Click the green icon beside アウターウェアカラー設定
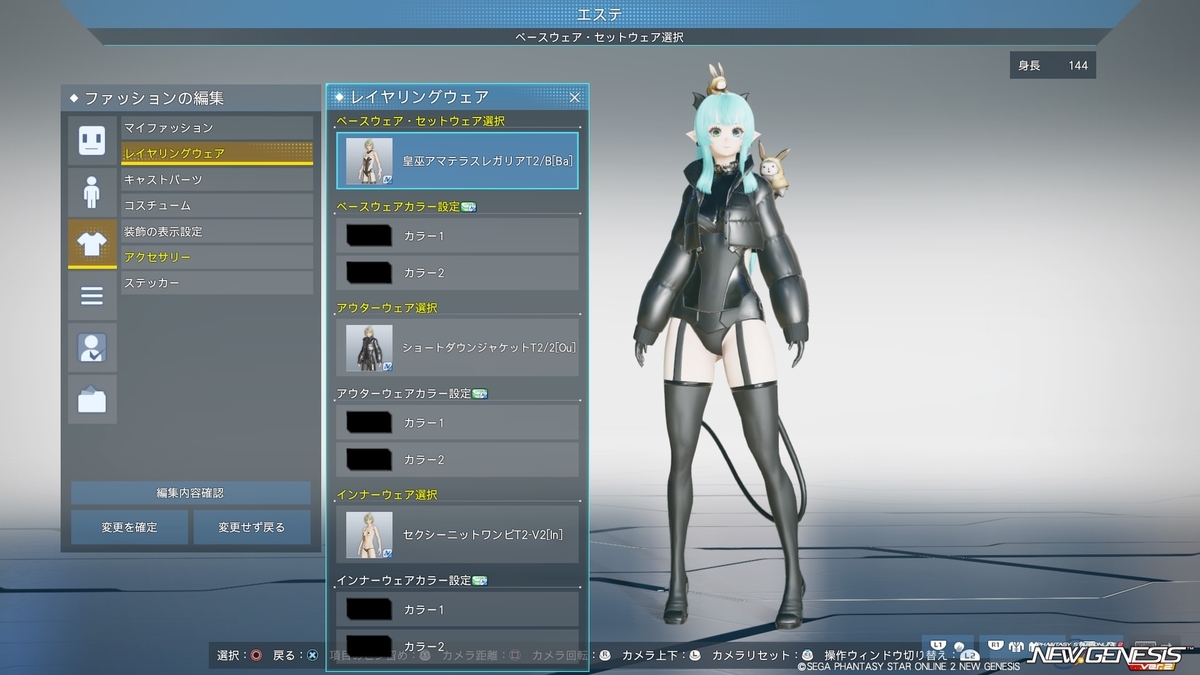The image size is (1200, 675). (x=479, y=394)
